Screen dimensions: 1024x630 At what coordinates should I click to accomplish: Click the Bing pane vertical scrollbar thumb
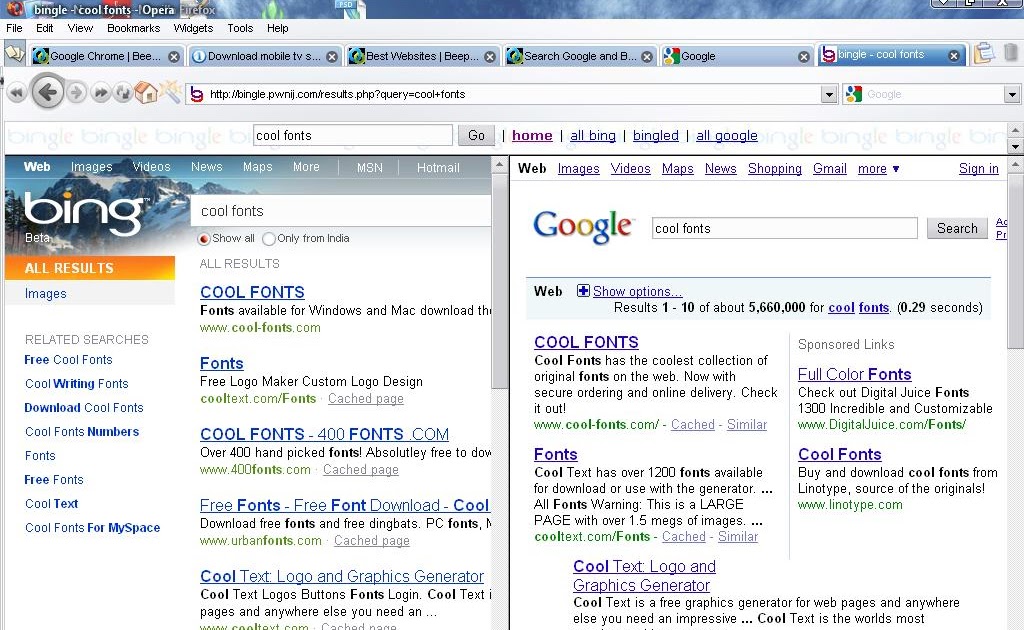pyautogui.click(x=500, y=281)
